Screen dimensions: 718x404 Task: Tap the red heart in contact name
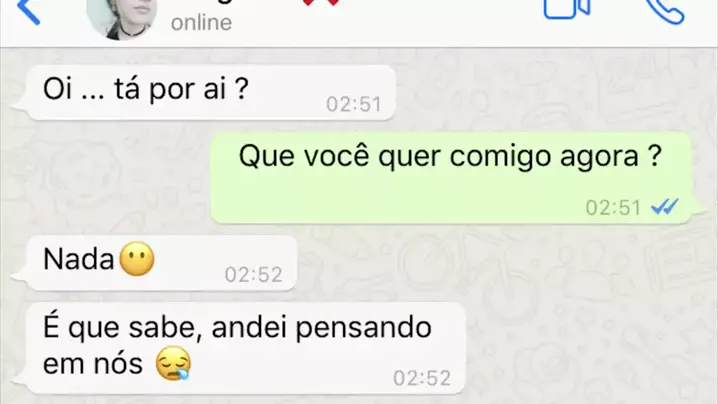(321, 2)
